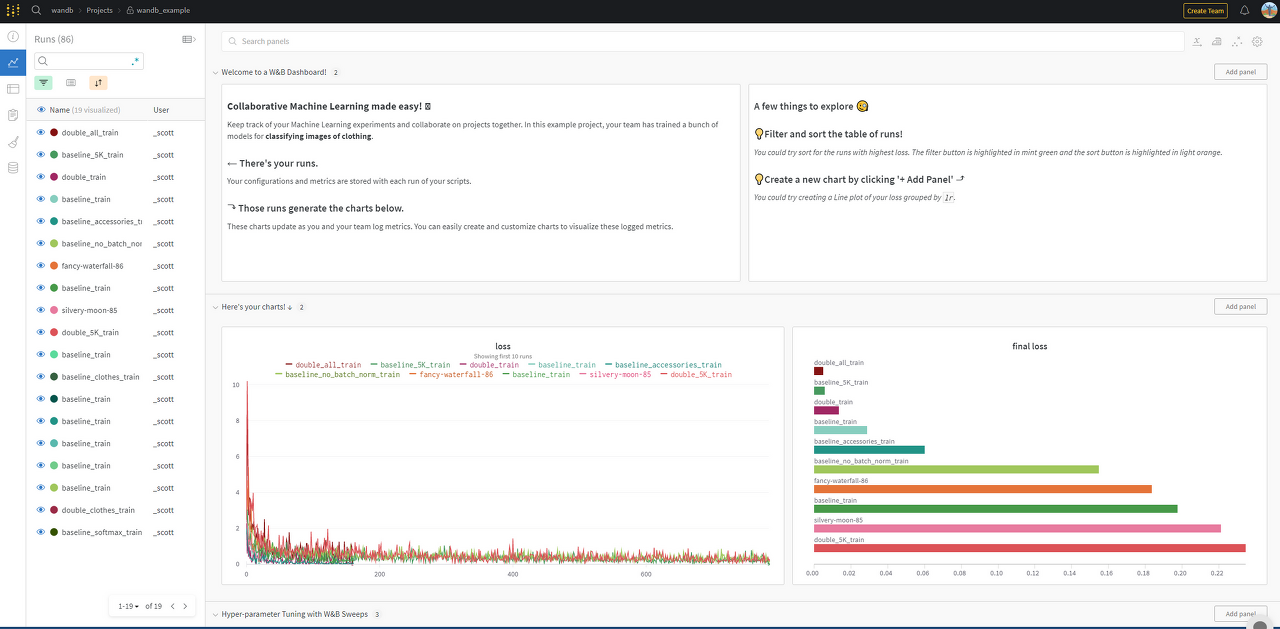1280x629 pixels.
Task: Open the mint green Filter button
Action: pos(44,83)
